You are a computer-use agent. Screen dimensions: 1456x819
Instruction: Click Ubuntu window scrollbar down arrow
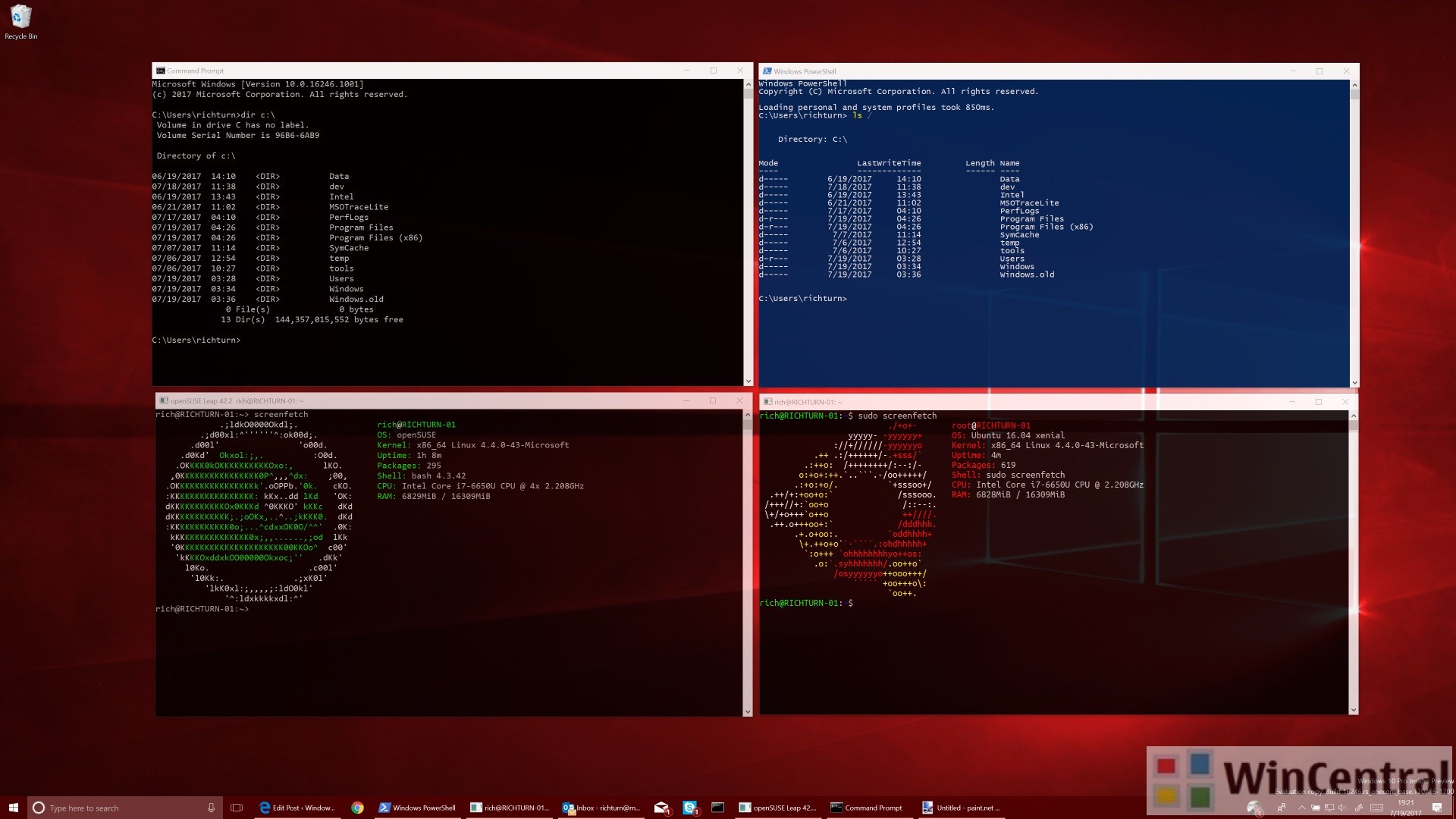coord(1354,710)
